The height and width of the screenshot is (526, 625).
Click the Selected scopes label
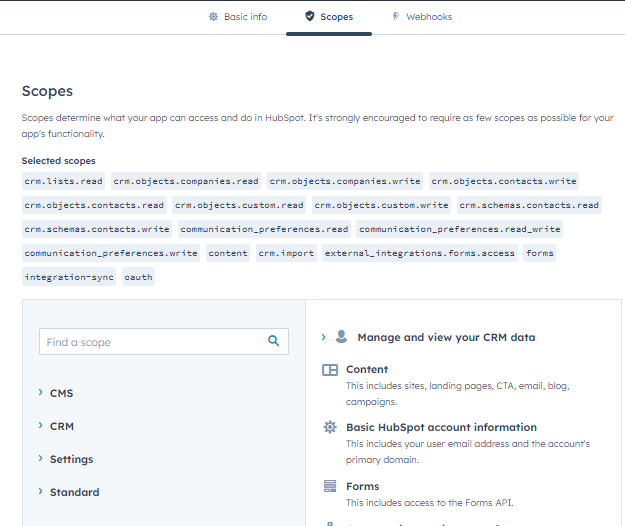(x=59, y=161)
